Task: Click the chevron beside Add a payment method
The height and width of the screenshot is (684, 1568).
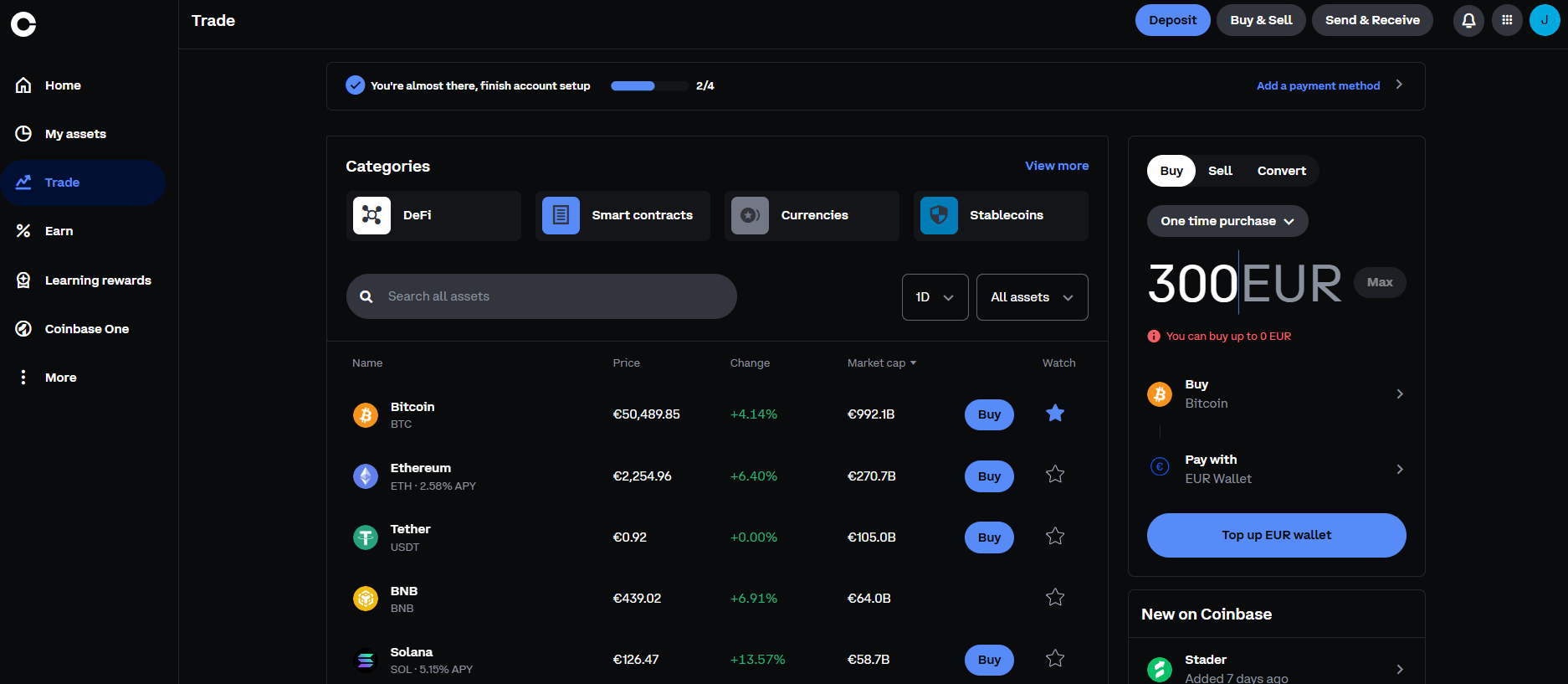Action: [x=1399, y=85]
